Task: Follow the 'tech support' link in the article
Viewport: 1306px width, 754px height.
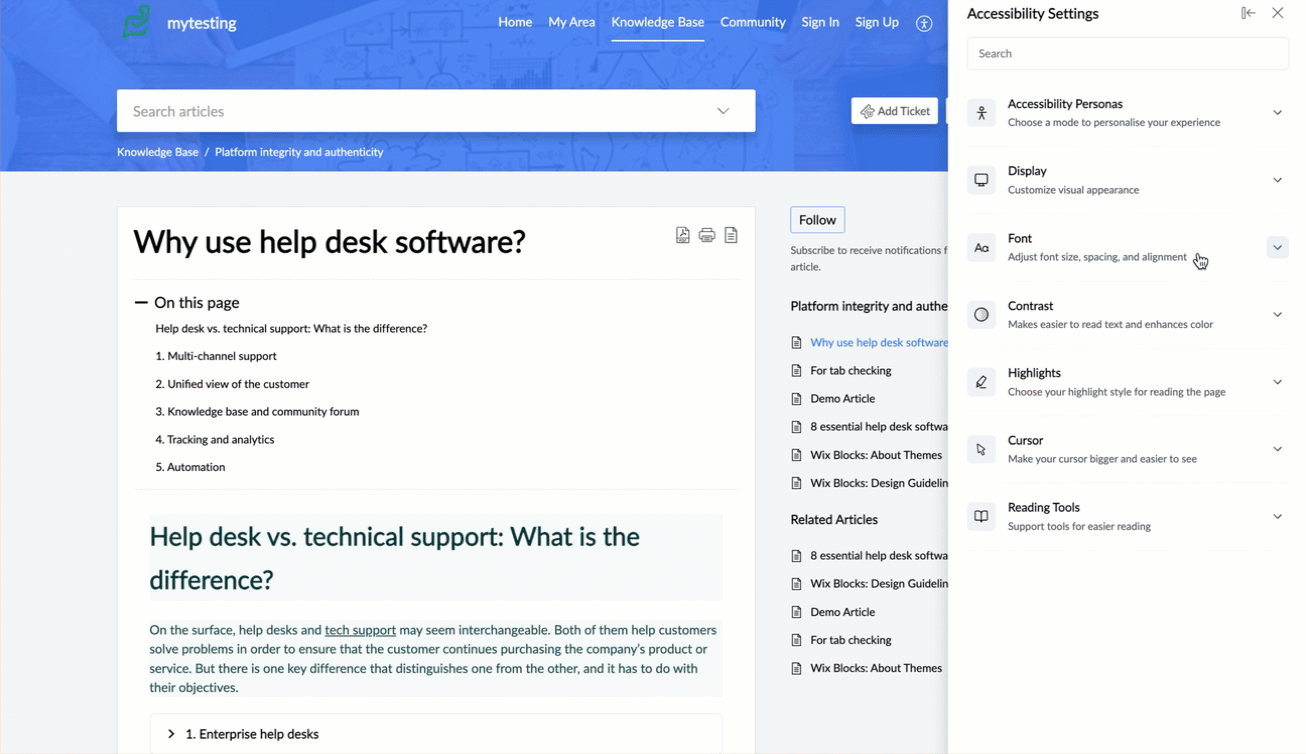Action: pos(360,630)
